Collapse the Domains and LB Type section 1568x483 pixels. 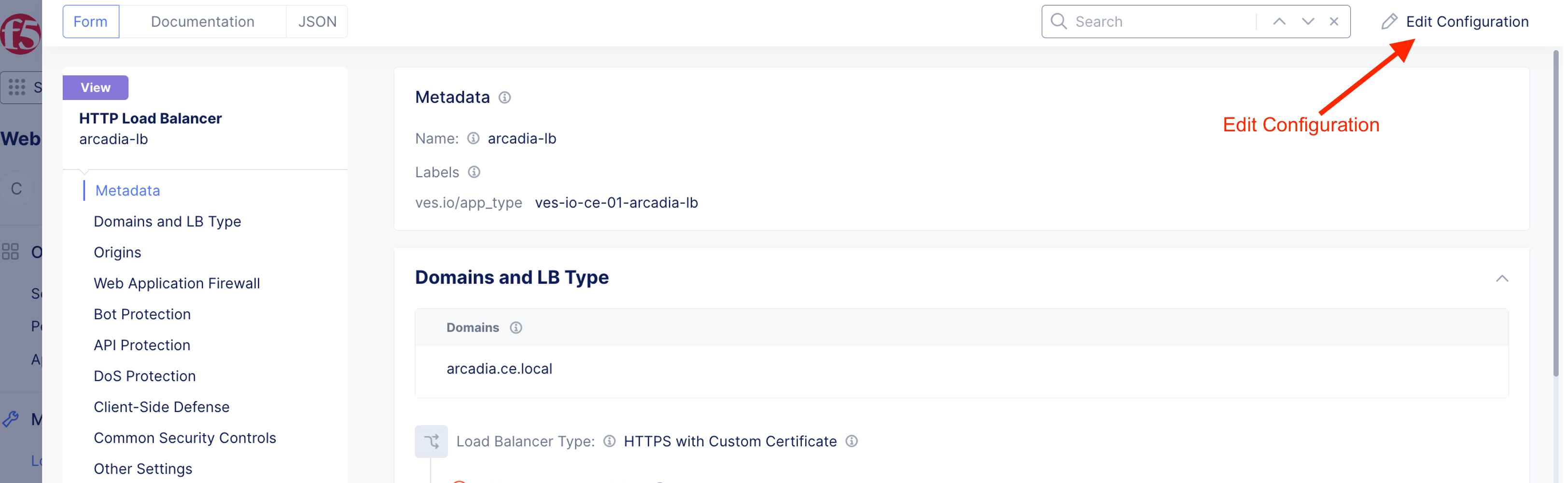(1502, 278)
